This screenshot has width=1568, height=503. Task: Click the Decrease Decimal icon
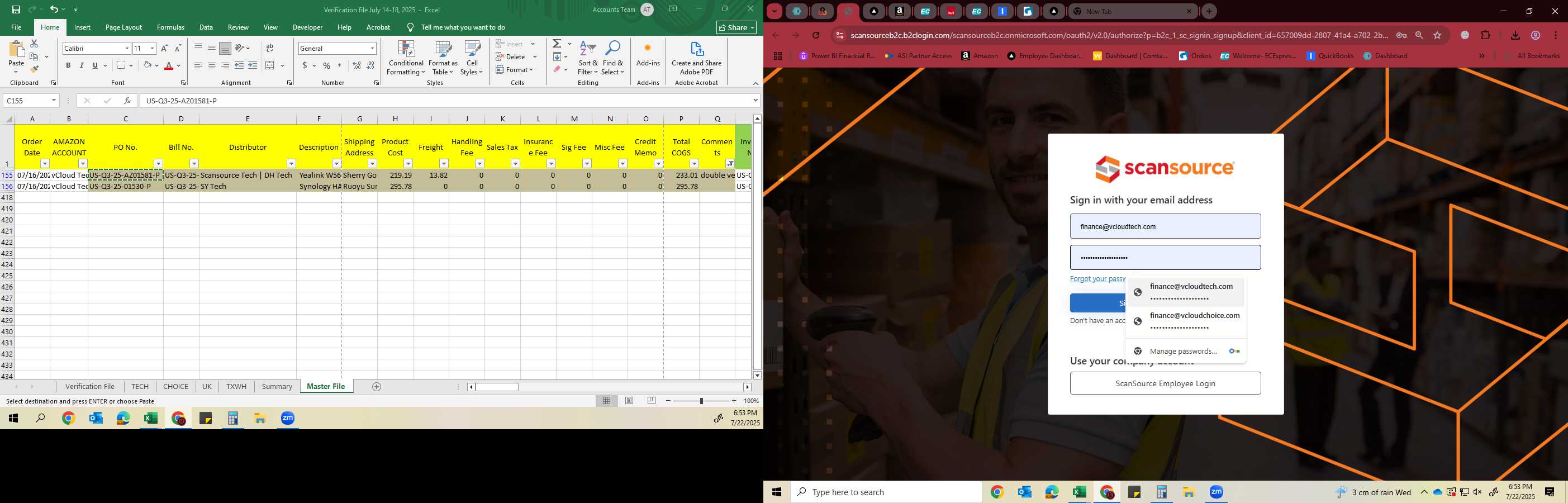coord(370,65)
